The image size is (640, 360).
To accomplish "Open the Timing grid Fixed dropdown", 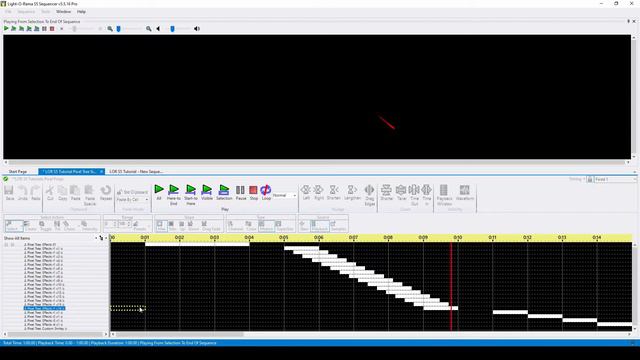I will coord(615,179).
